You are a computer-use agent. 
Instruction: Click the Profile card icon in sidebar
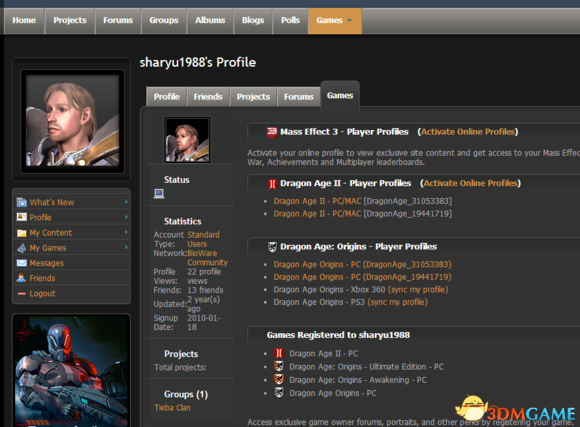point(22,217)
